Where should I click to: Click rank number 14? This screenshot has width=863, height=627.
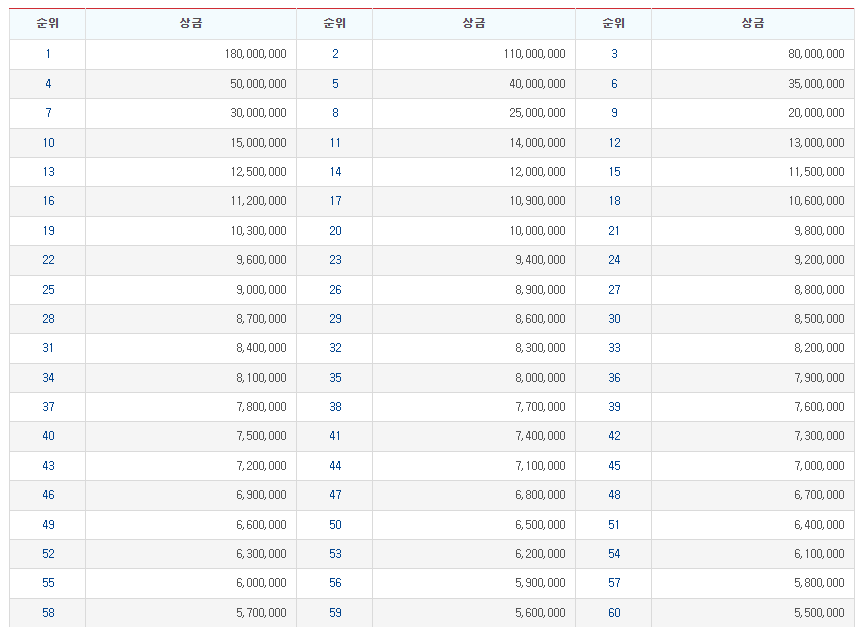pos(335,172)
